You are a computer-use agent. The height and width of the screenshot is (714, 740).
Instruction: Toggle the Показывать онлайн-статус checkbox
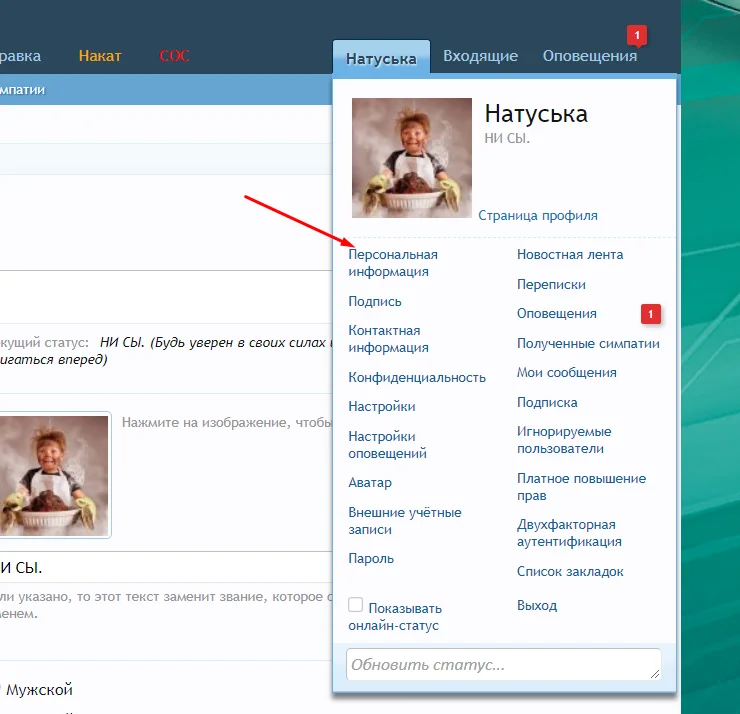[355, 605]
